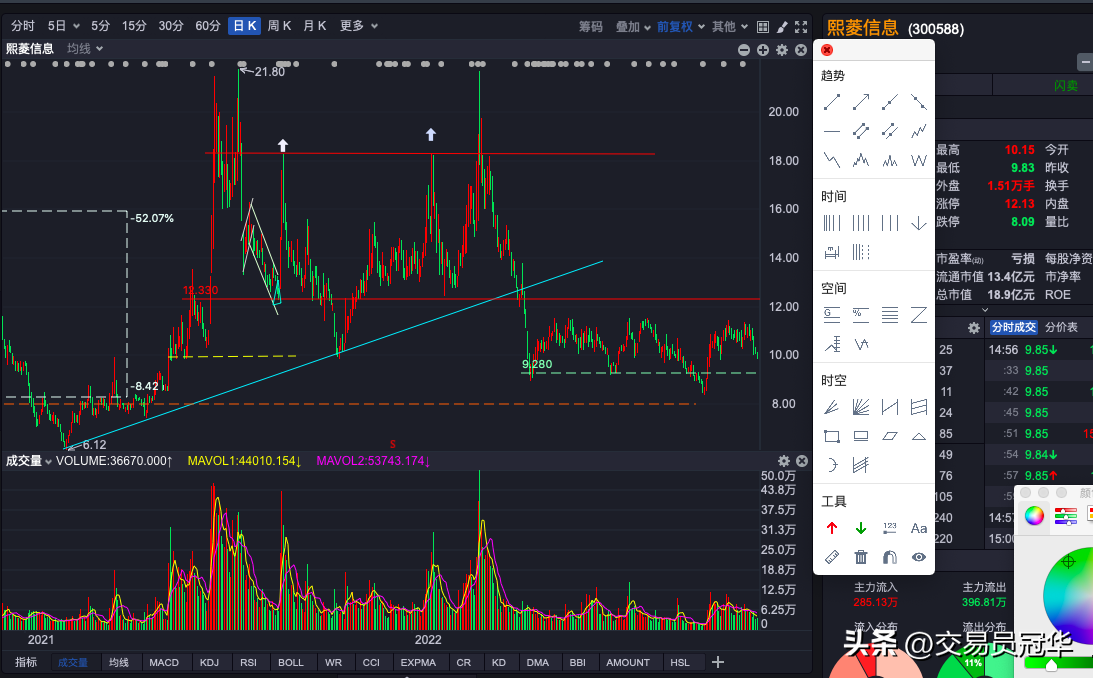Select the rectangle drawing tool
The height and width of the screenshot is (678, 1093).
click(x=832, y=436)
